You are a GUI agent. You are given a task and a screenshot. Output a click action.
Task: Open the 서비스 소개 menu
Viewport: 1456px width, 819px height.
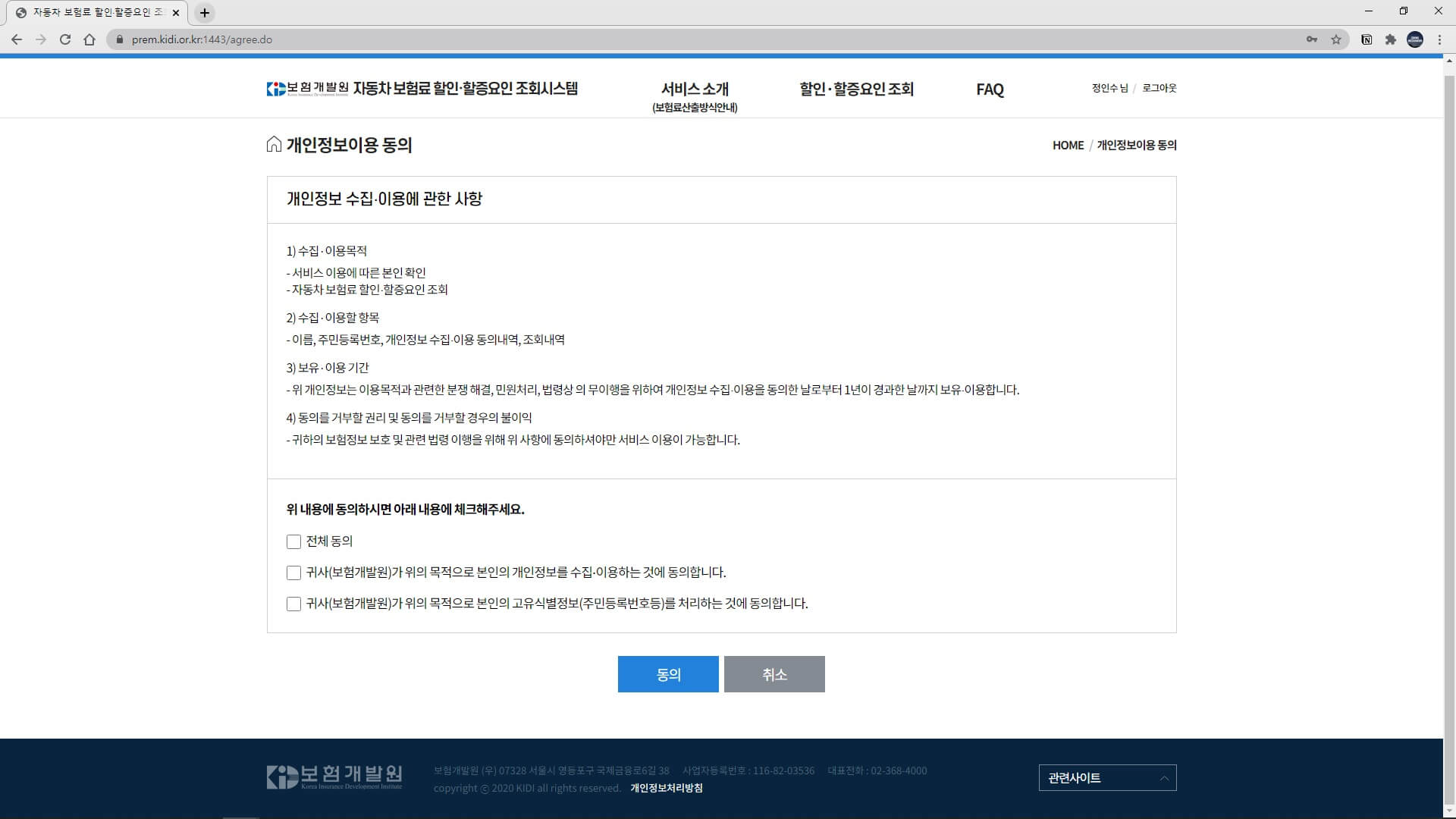tap(695, 89)
